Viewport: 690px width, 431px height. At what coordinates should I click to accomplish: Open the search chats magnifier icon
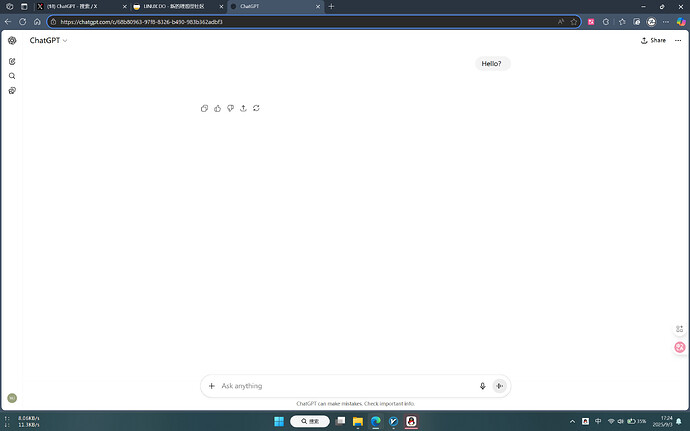[x=12, y=76]
